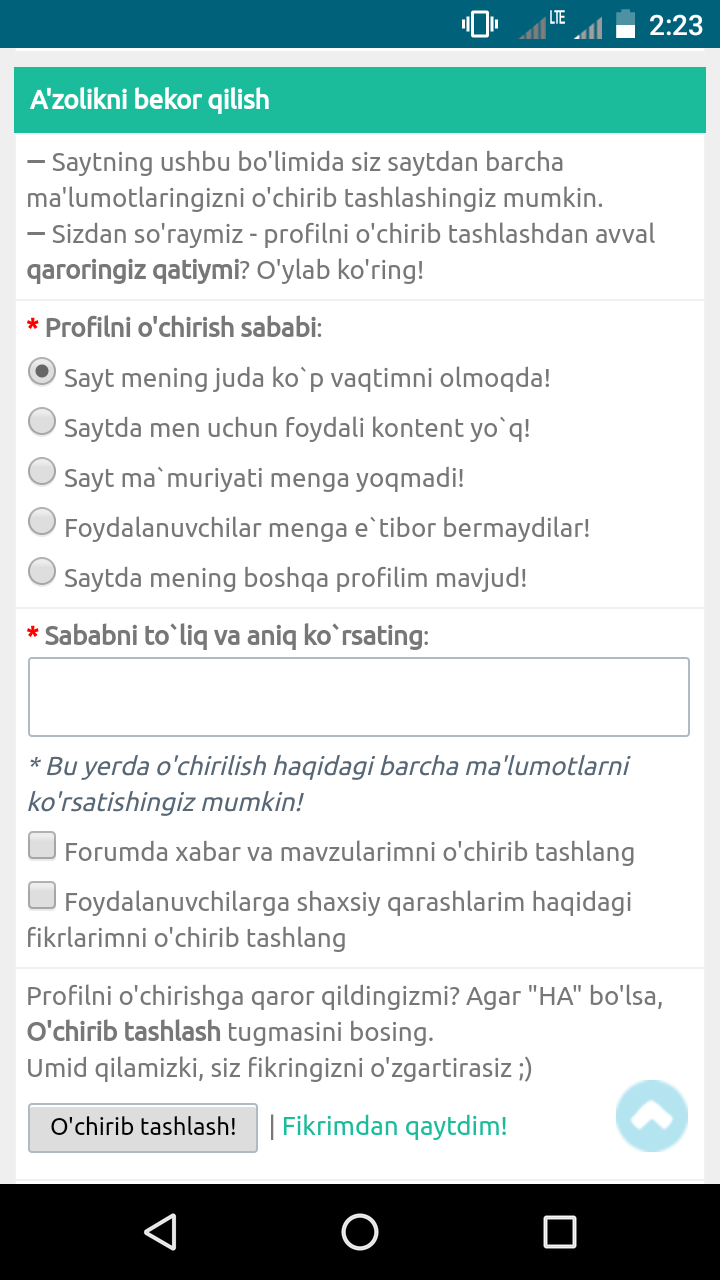Viewport: 720px width, 1280px height.
Task: Tap the vibrate mode status icon
Action: pyautogui.click(x=479, y=24)
